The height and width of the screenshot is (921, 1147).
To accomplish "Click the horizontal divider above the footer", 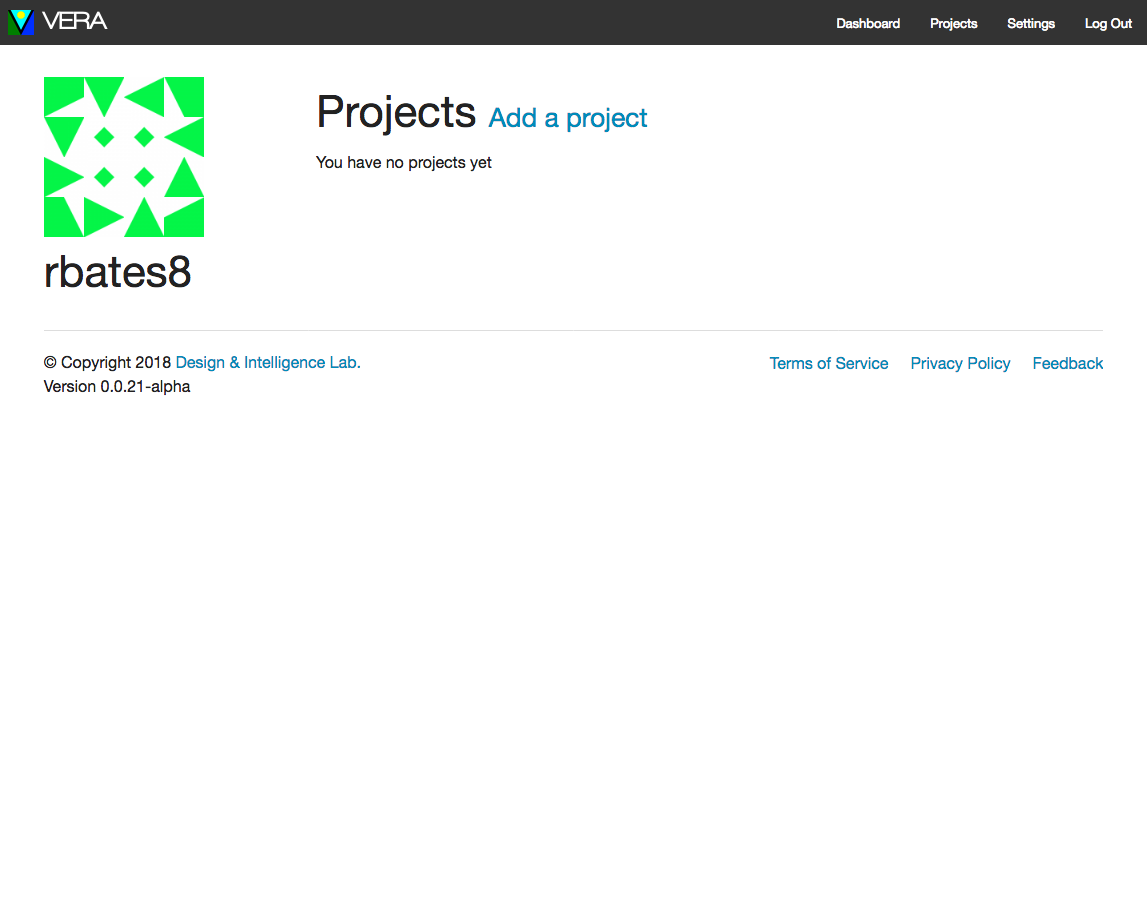I will (574, 331).
